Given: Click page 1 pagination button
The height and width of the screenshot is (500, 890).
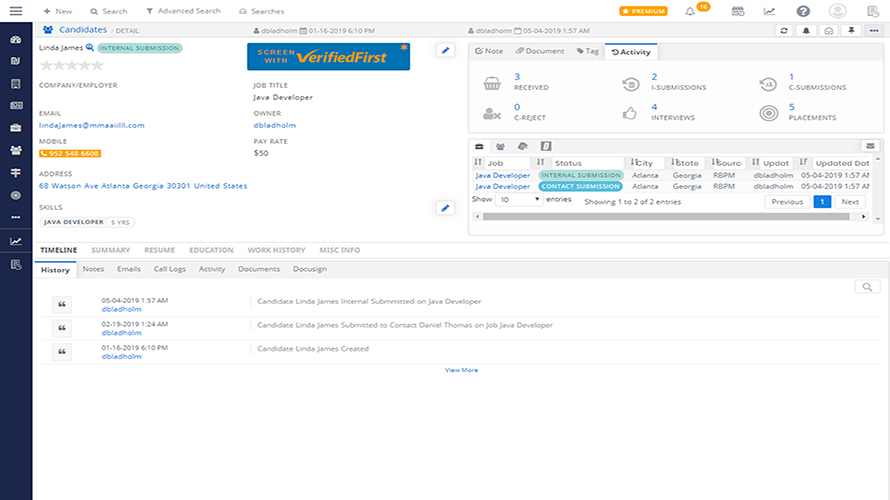Looking at the screenshot, I should (x=822, y=201).
